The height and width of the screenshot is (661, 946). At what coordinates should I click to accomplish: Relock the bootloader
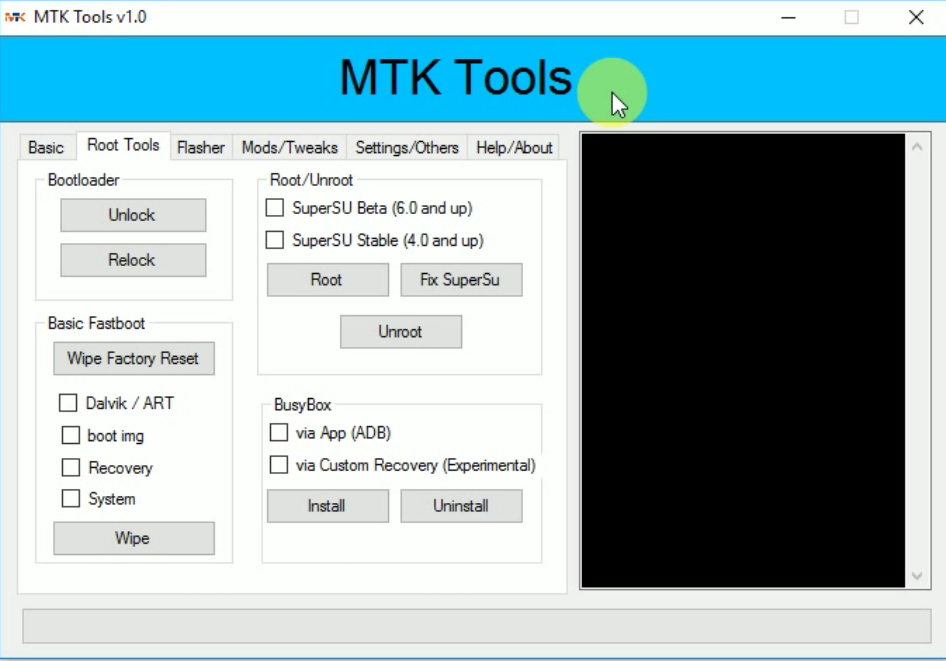133,259
